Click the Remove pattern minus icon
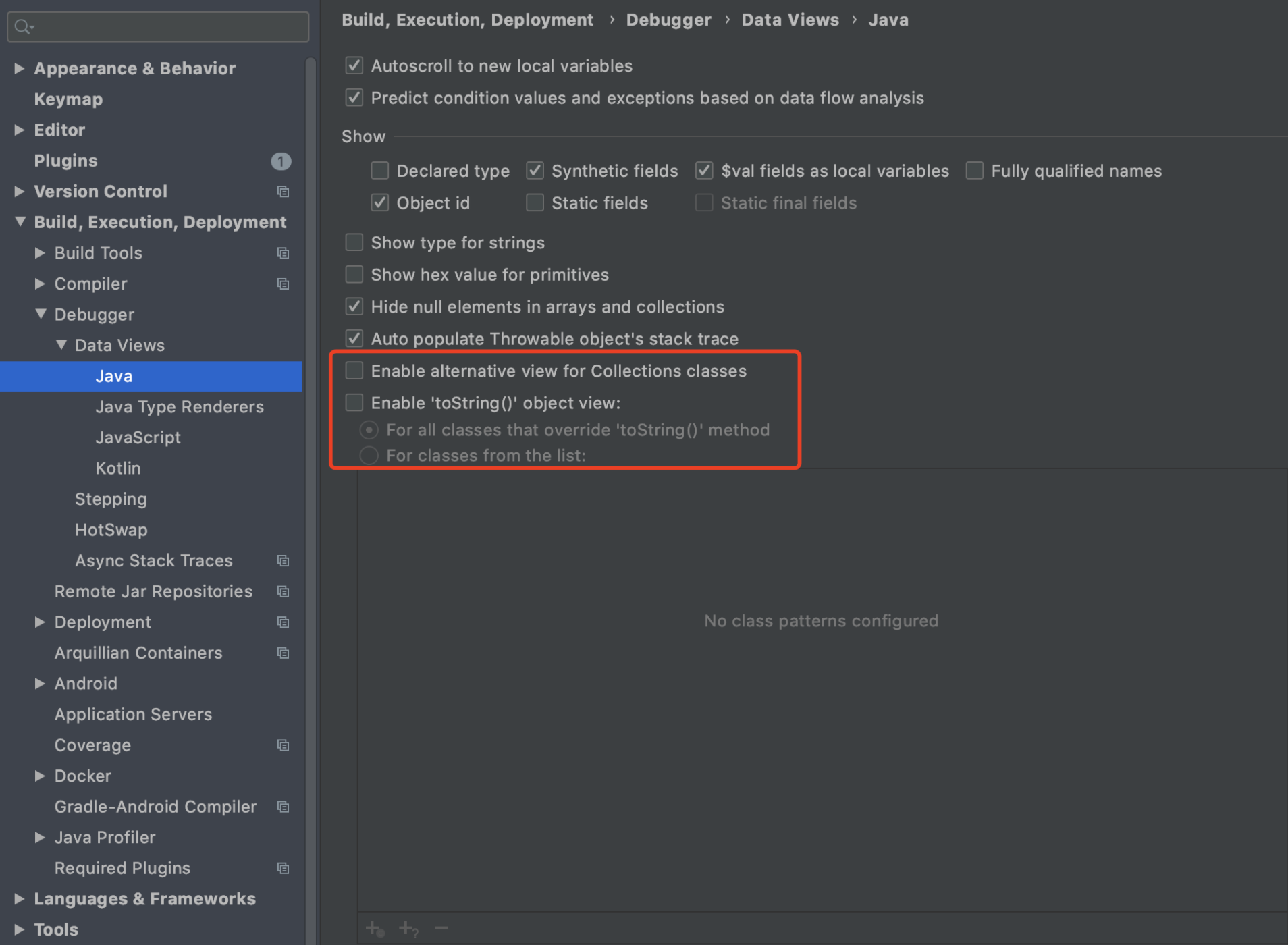 coord(441,928)
